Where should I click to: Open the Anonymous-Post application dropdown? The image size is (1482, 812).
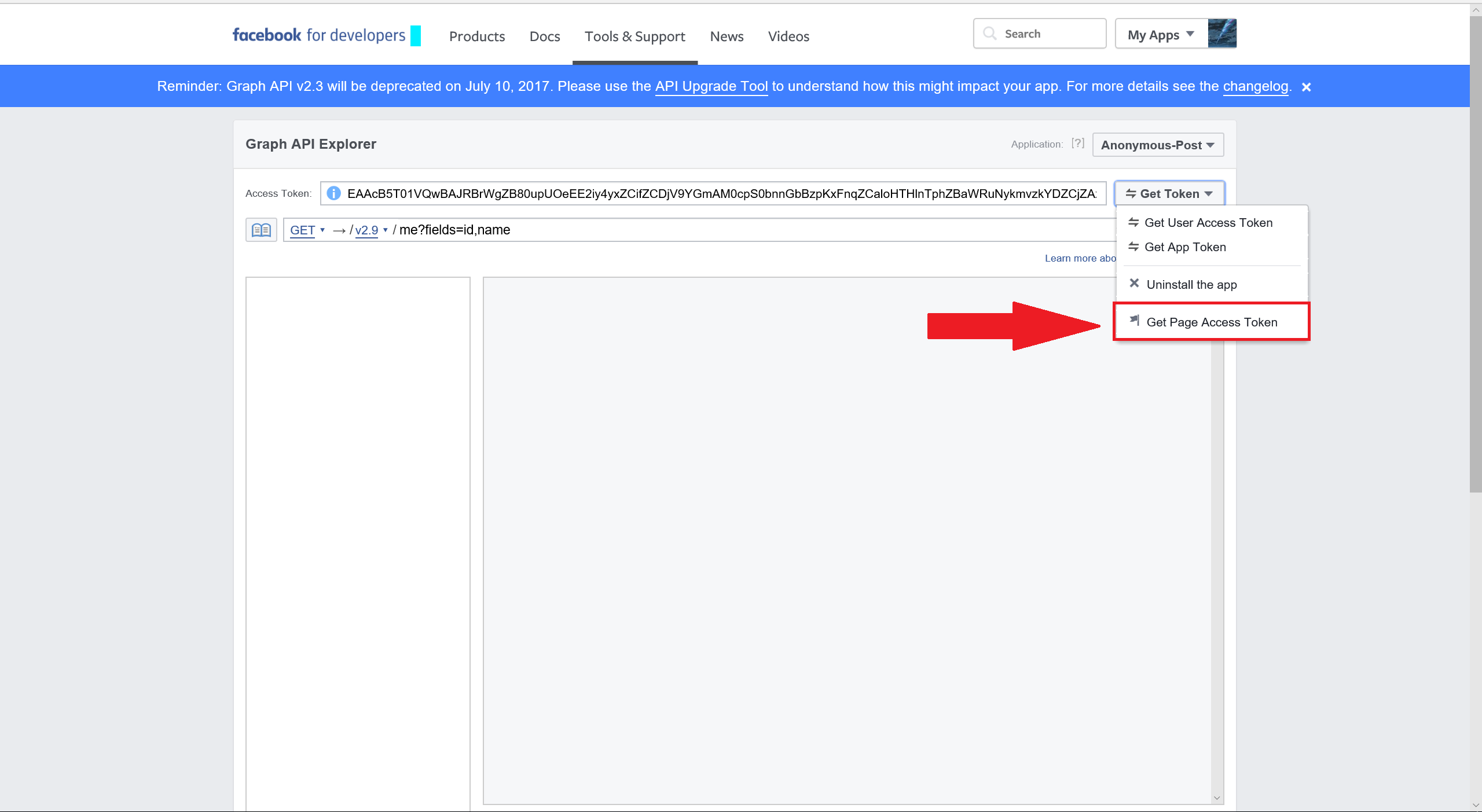coord(1158,145)
